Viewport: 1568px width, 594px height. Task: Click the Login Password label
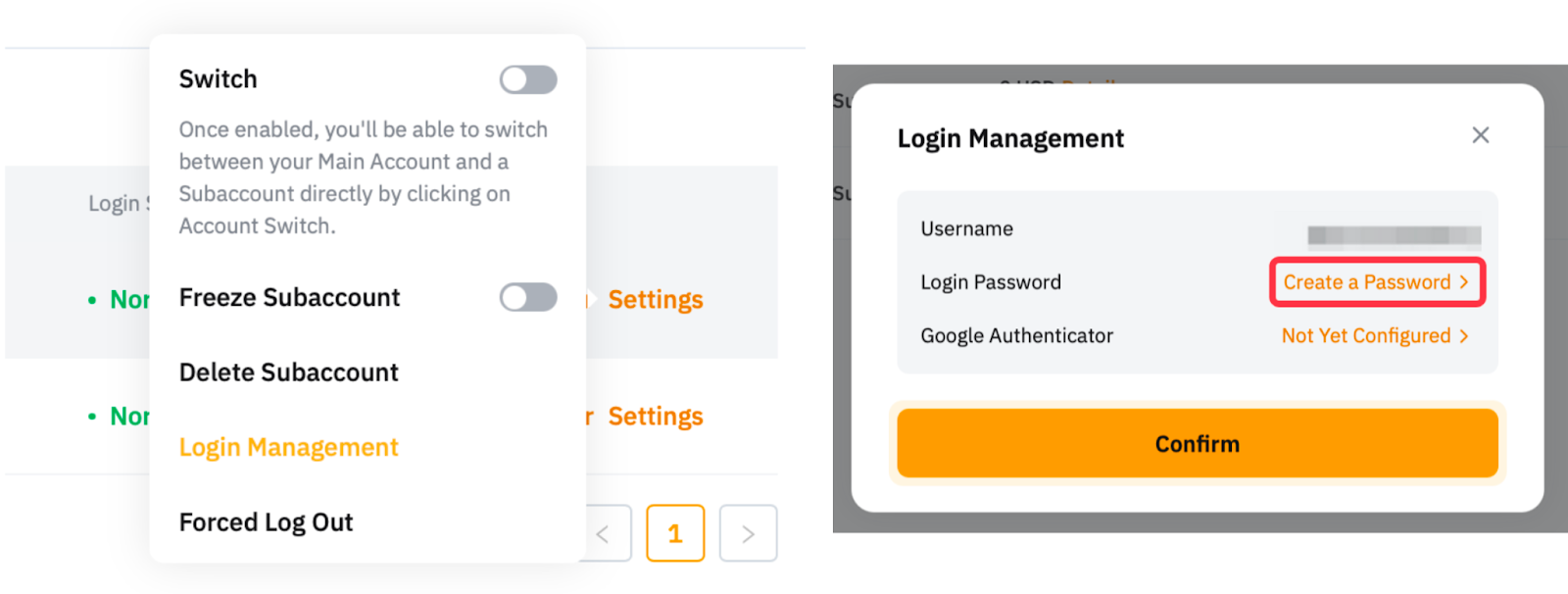[x=990, y=282]
